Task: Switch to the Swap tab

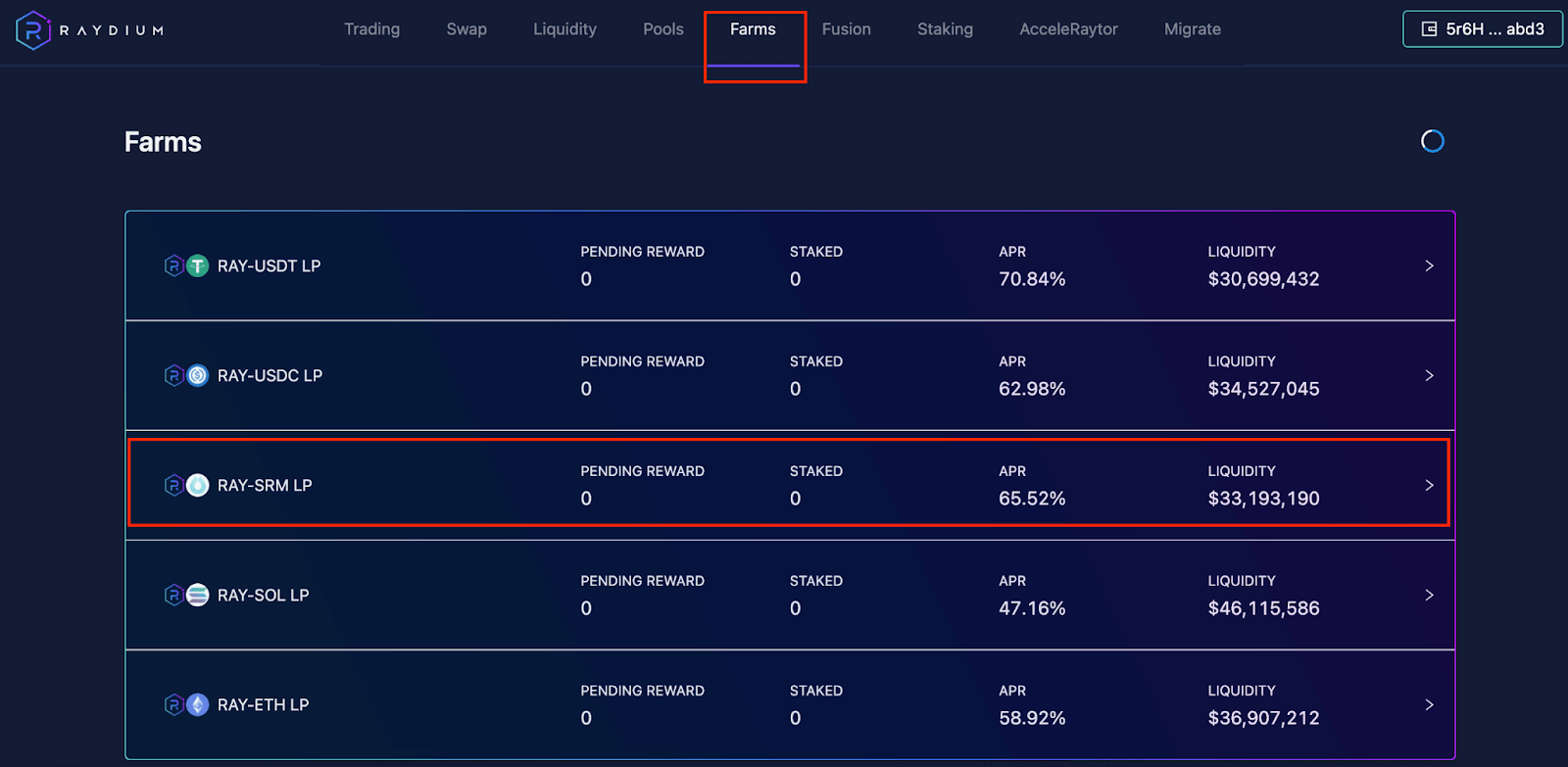Action: pos(466,29)
